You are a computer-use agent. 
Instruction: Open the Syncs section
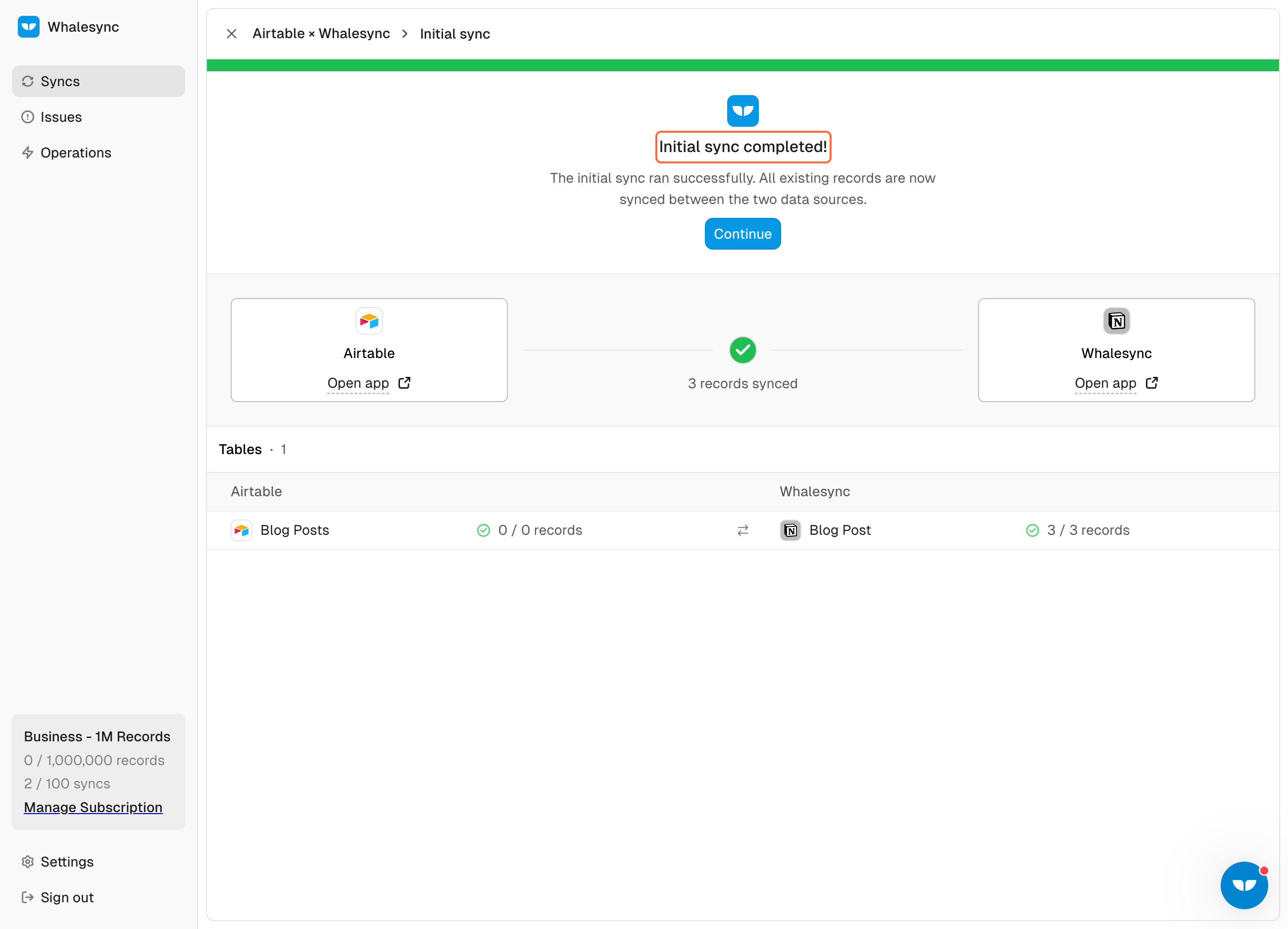98,81
